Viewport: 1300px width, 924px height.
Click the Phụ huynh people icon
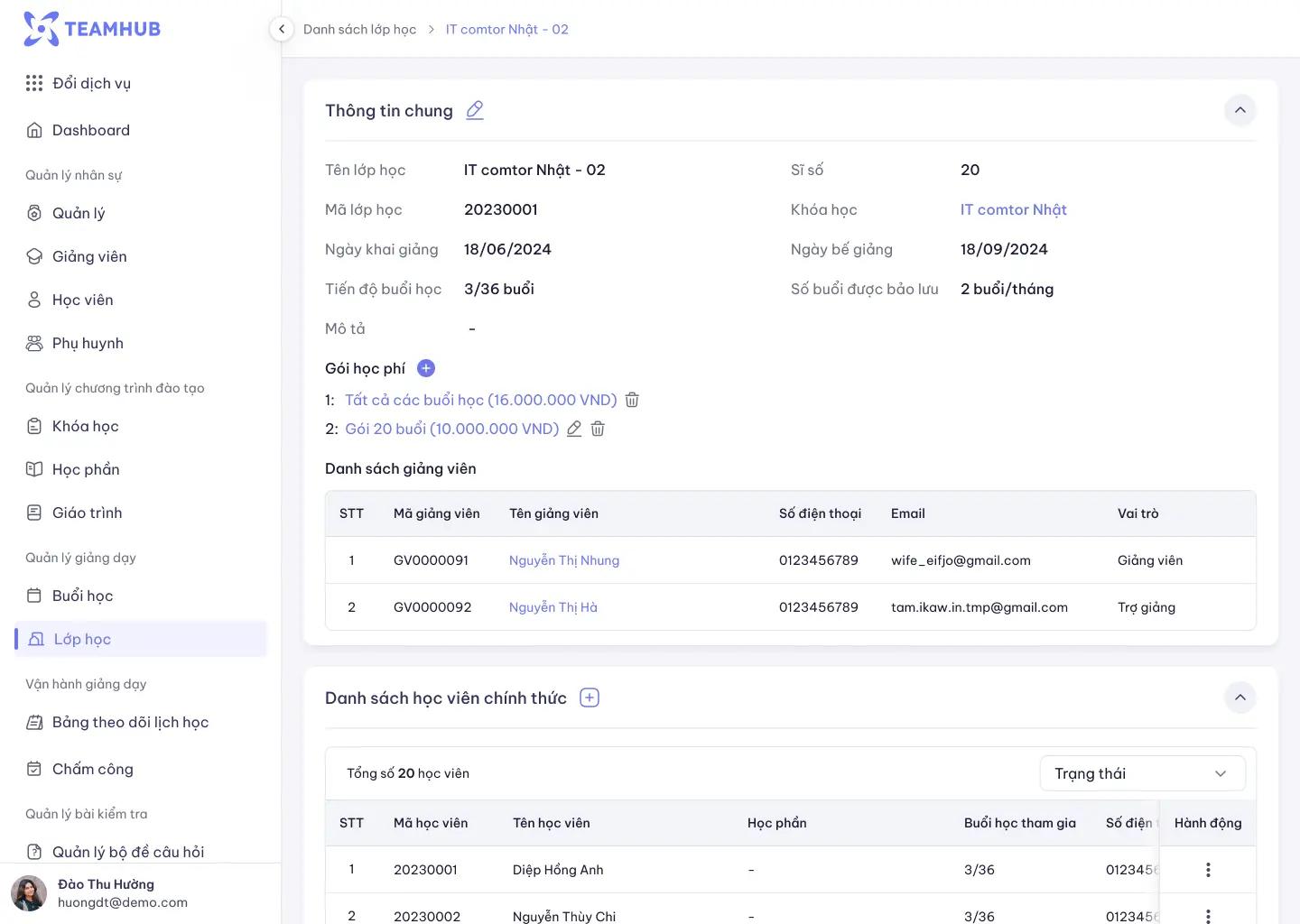tap(34, 343)
